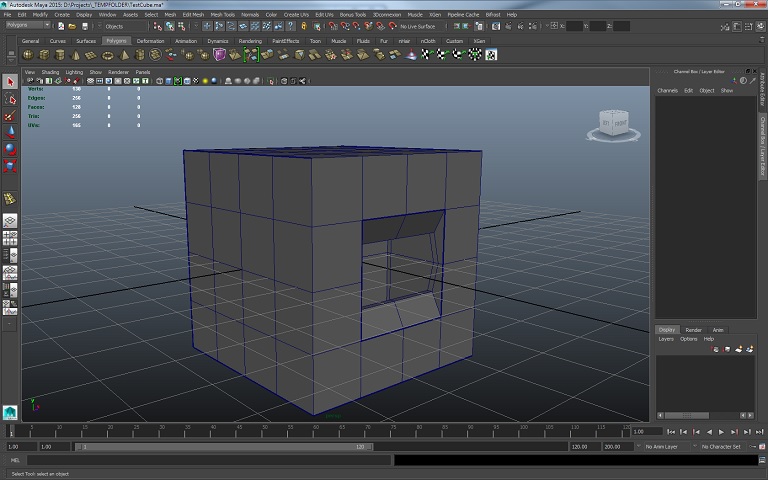Open the Polygons menu set dropdown
Viewport: 768px width, 480px height.
27,25
